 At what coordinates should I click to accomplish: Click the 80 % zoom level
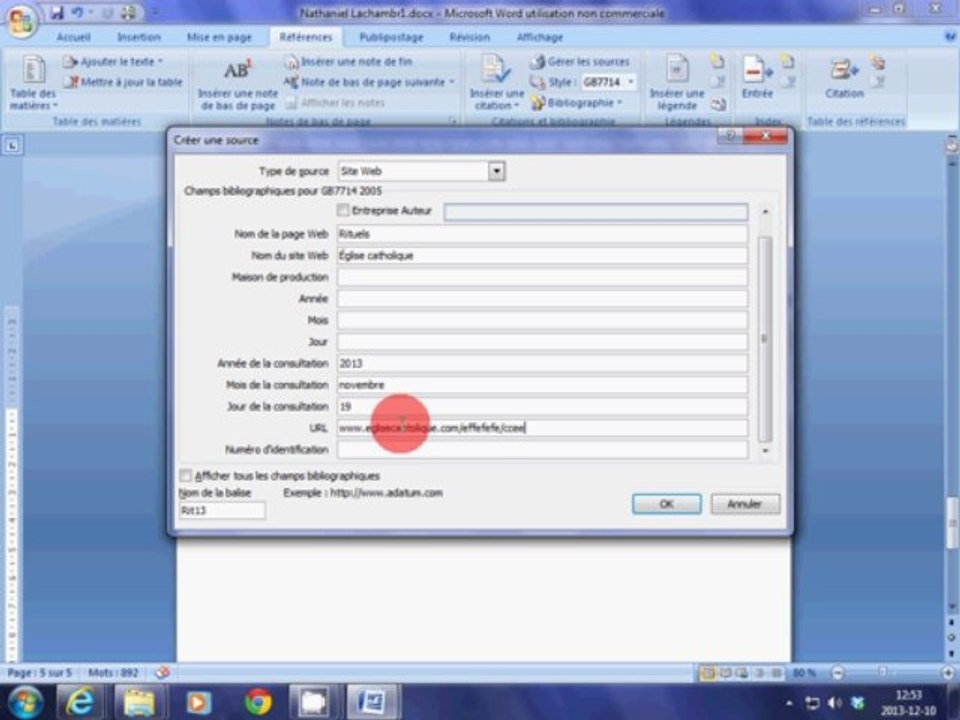804,673
